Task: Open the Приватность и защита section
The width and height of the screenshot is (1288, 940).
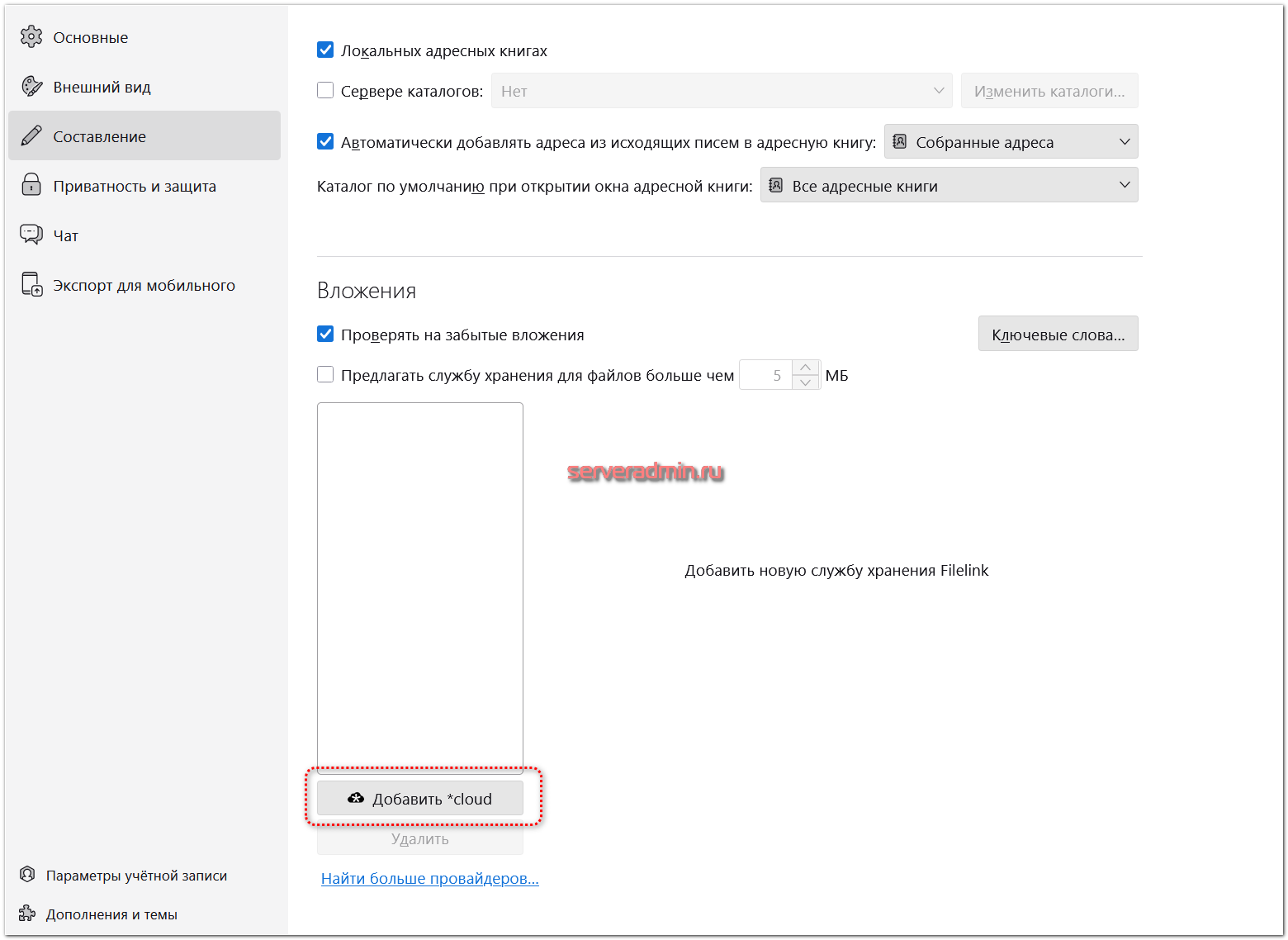Action: [x=135, y=187]
